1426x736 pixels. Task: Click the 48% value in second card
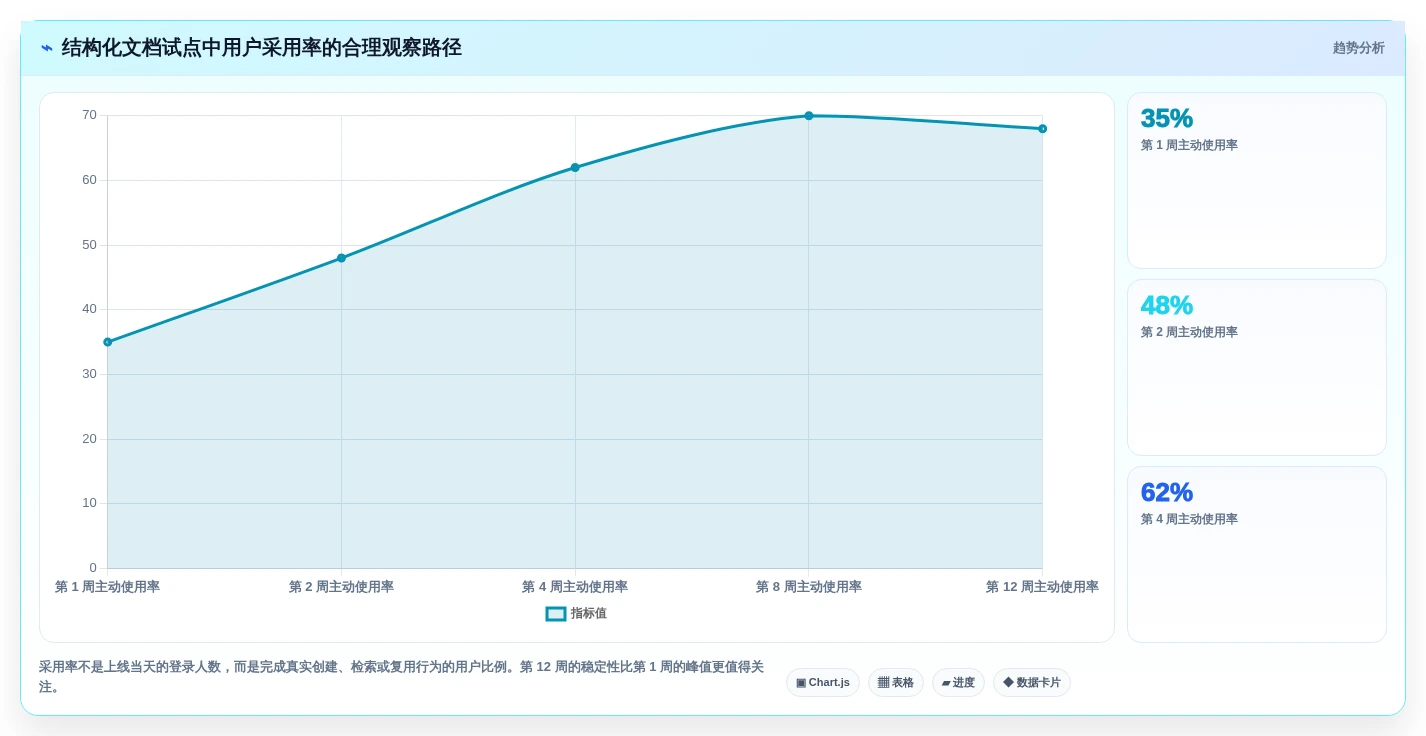[x=1167, y=305]
